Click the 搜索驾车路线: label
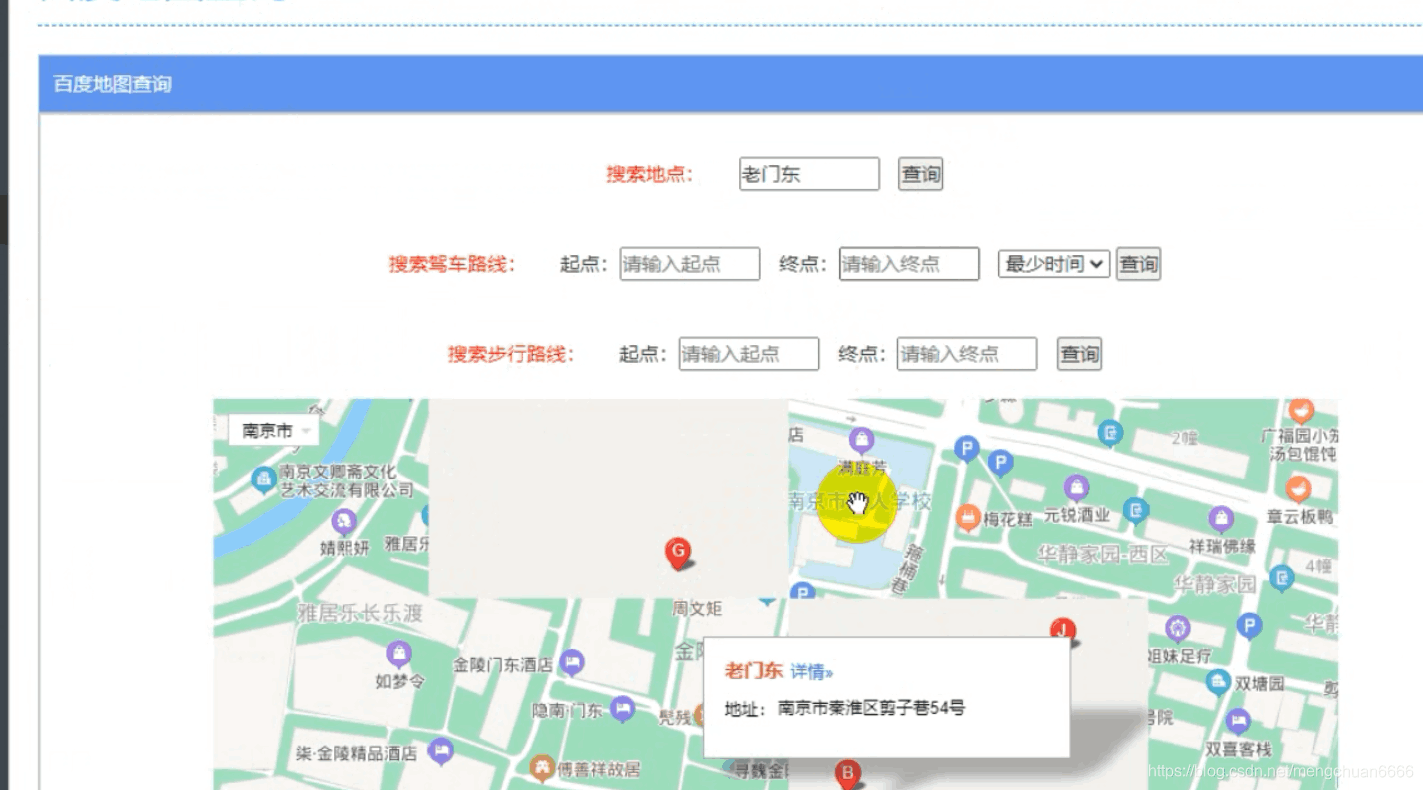The image size is (1423, 790). tap(452, 265)
